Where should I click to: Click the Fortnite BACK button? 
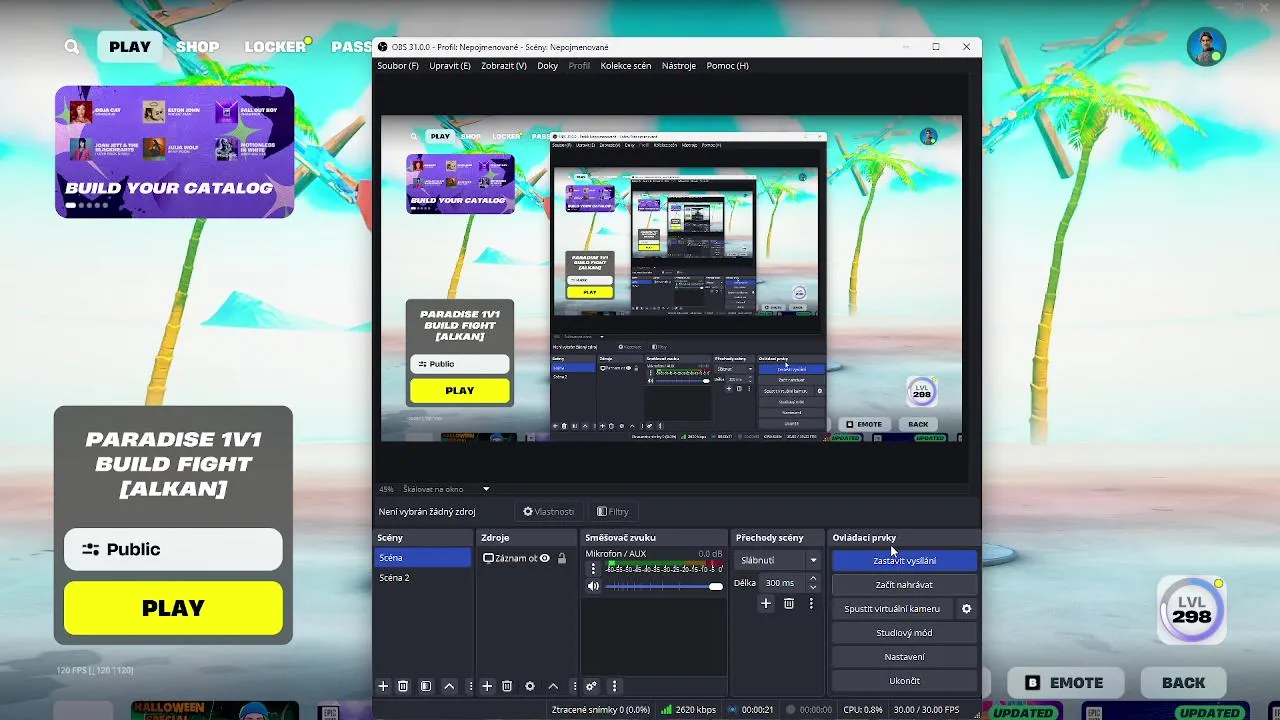(x=1183, y=682)
